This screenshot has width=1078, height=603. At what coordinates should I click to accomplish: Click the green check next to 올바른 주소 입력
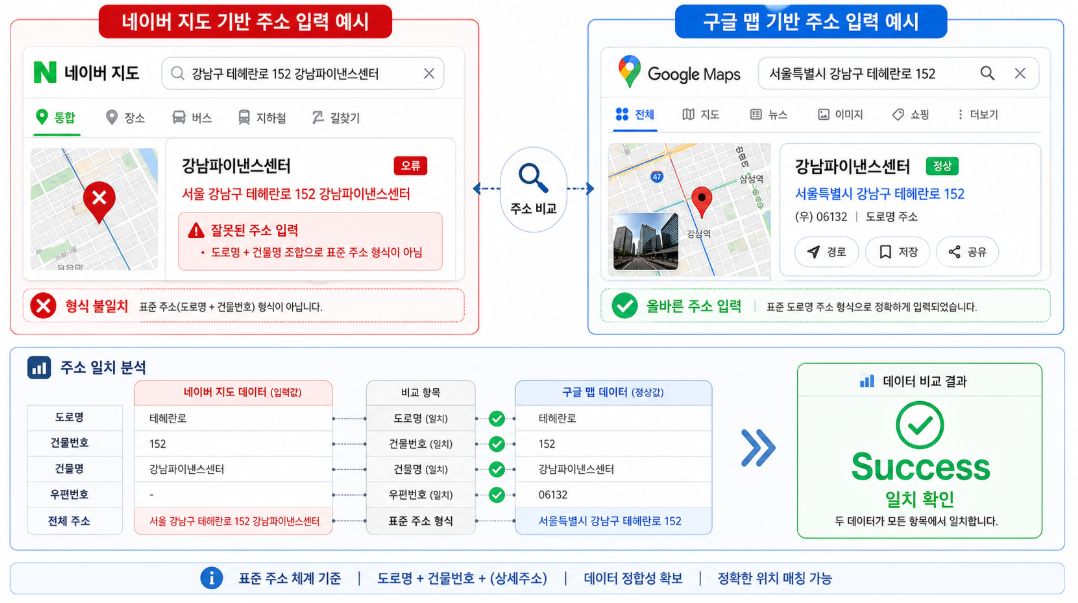624,305
